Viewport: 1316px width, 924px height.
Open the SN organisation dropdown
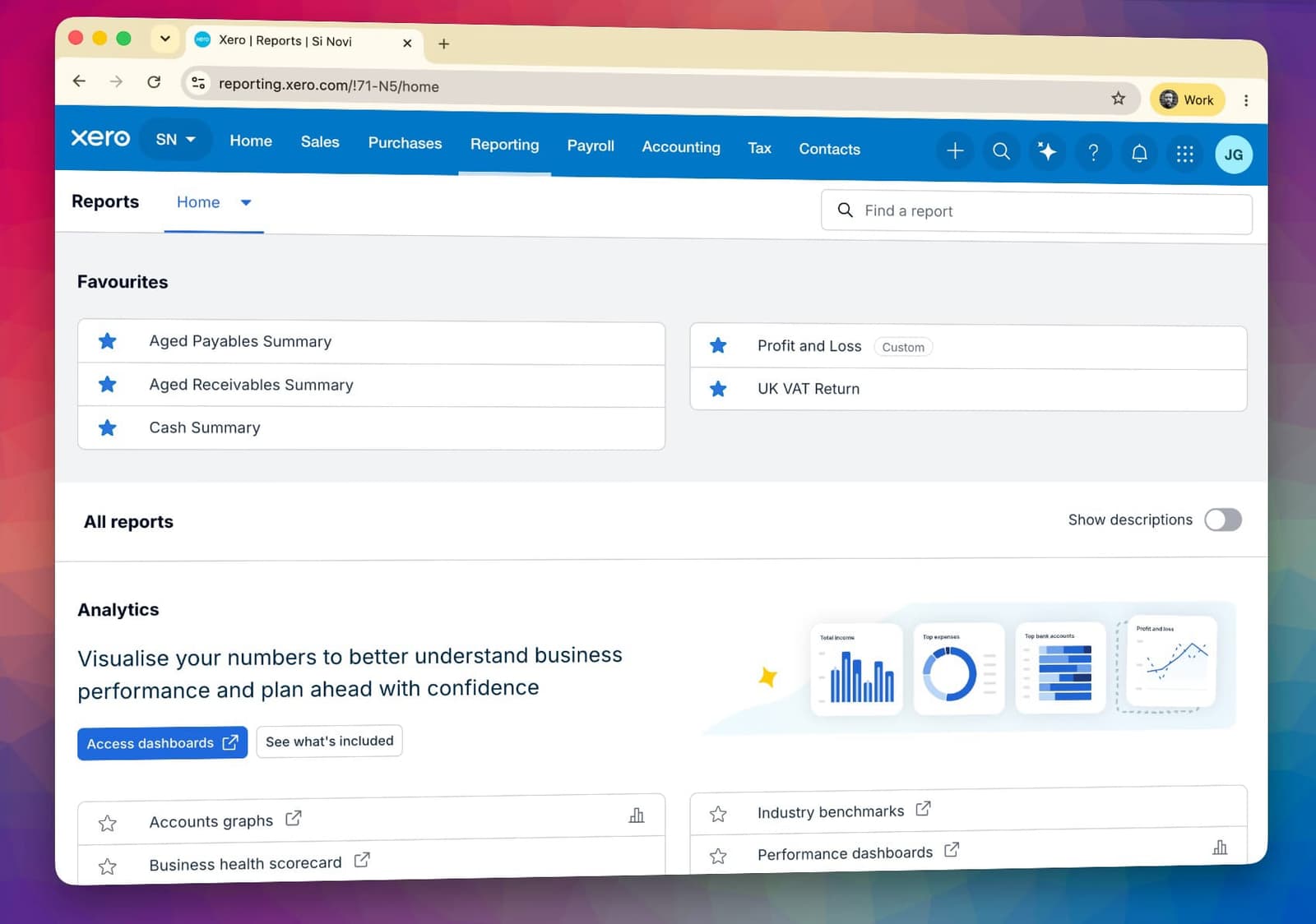(175, 139)
